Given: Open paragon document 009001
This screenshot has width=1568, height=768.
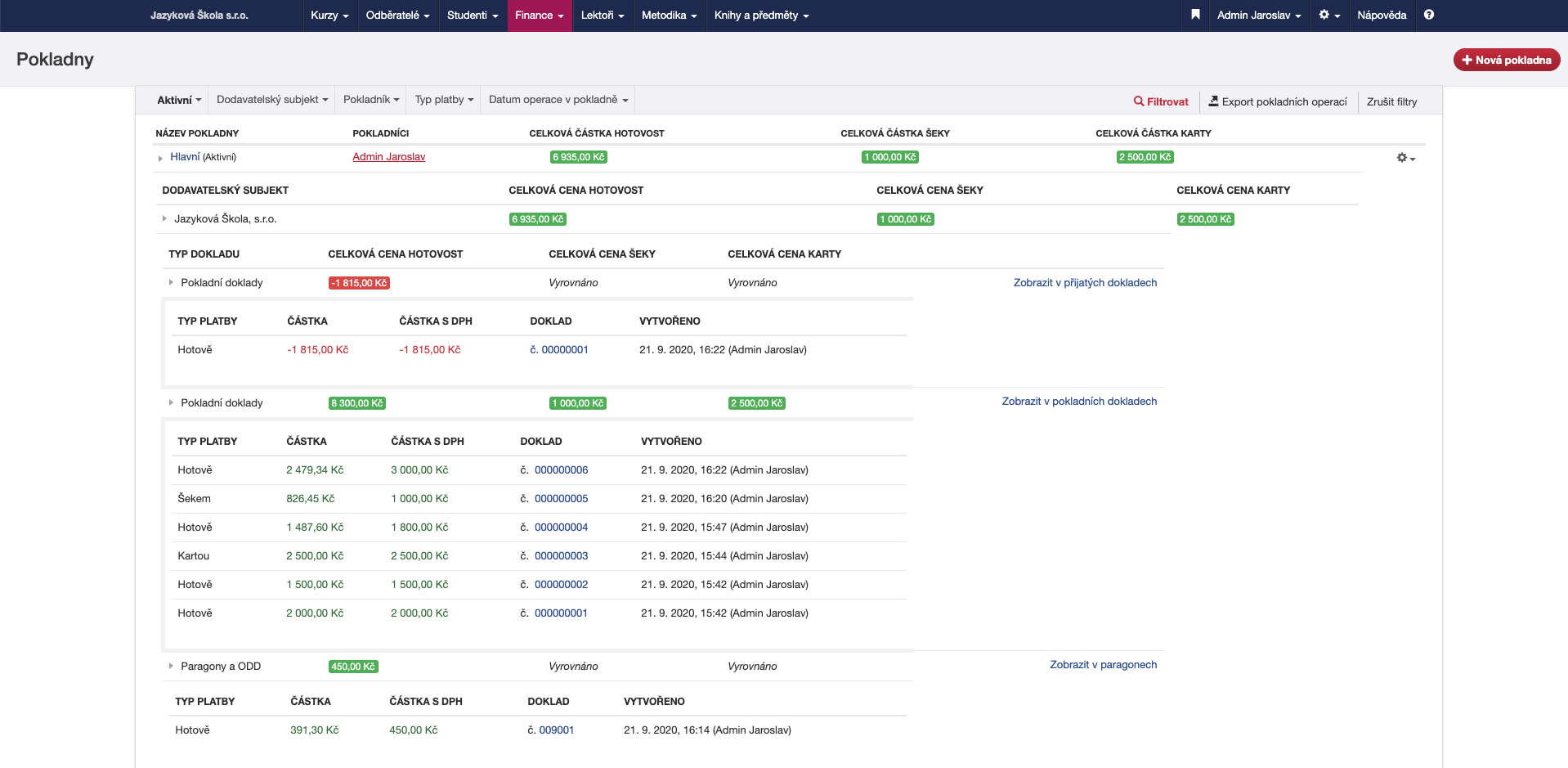Looking at the screenshot, I should (x=557, y=730).
